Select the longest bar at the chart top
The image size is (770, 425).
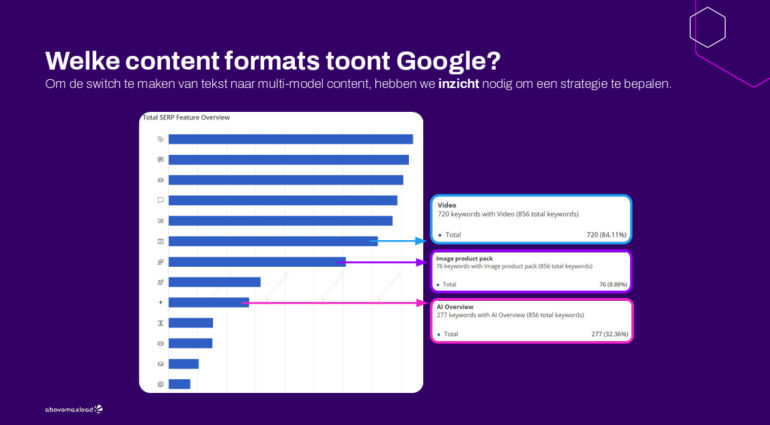(x=291, y=140)
